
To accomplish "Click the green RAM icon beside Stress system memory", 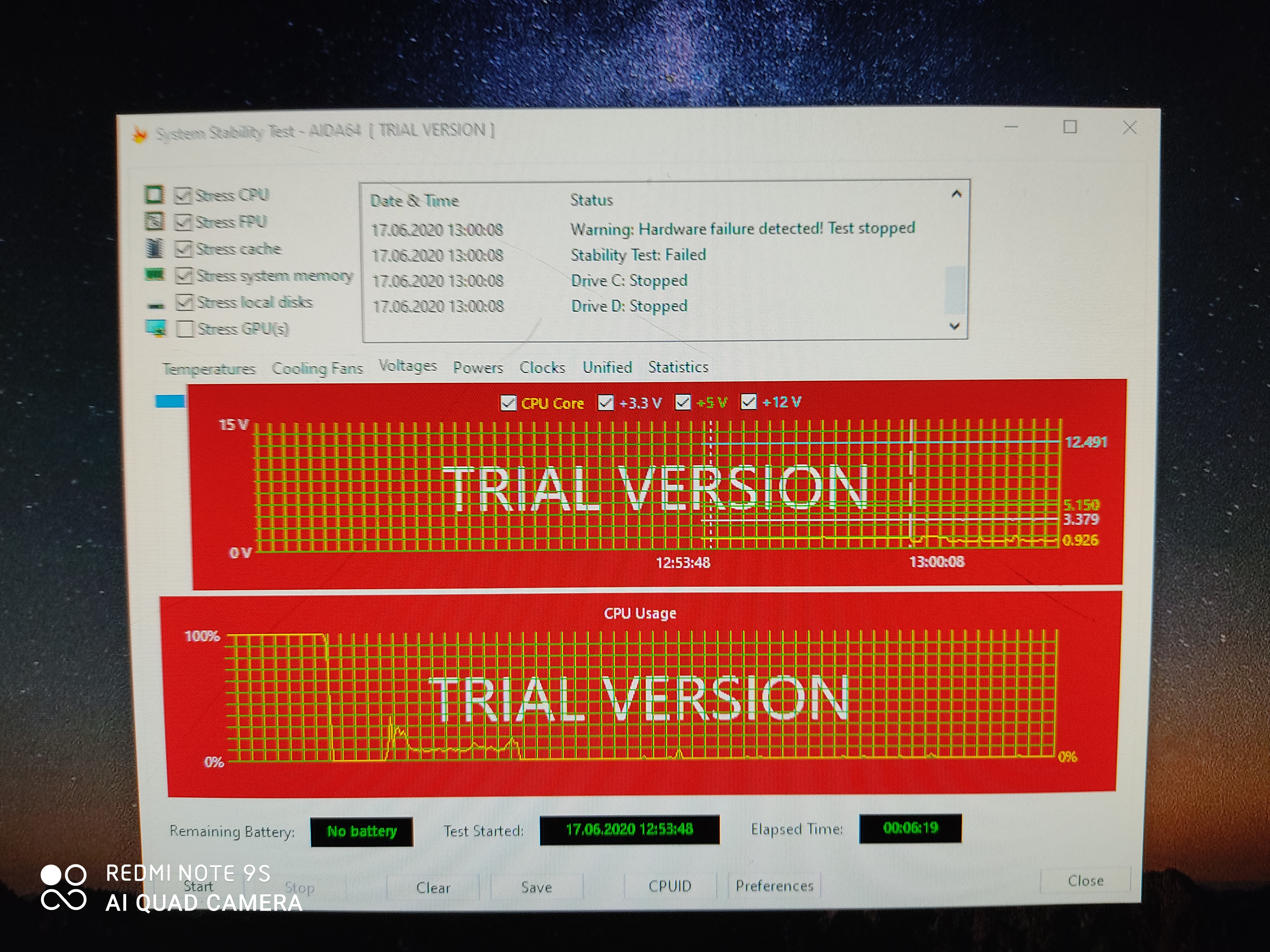I will [154, 275].
